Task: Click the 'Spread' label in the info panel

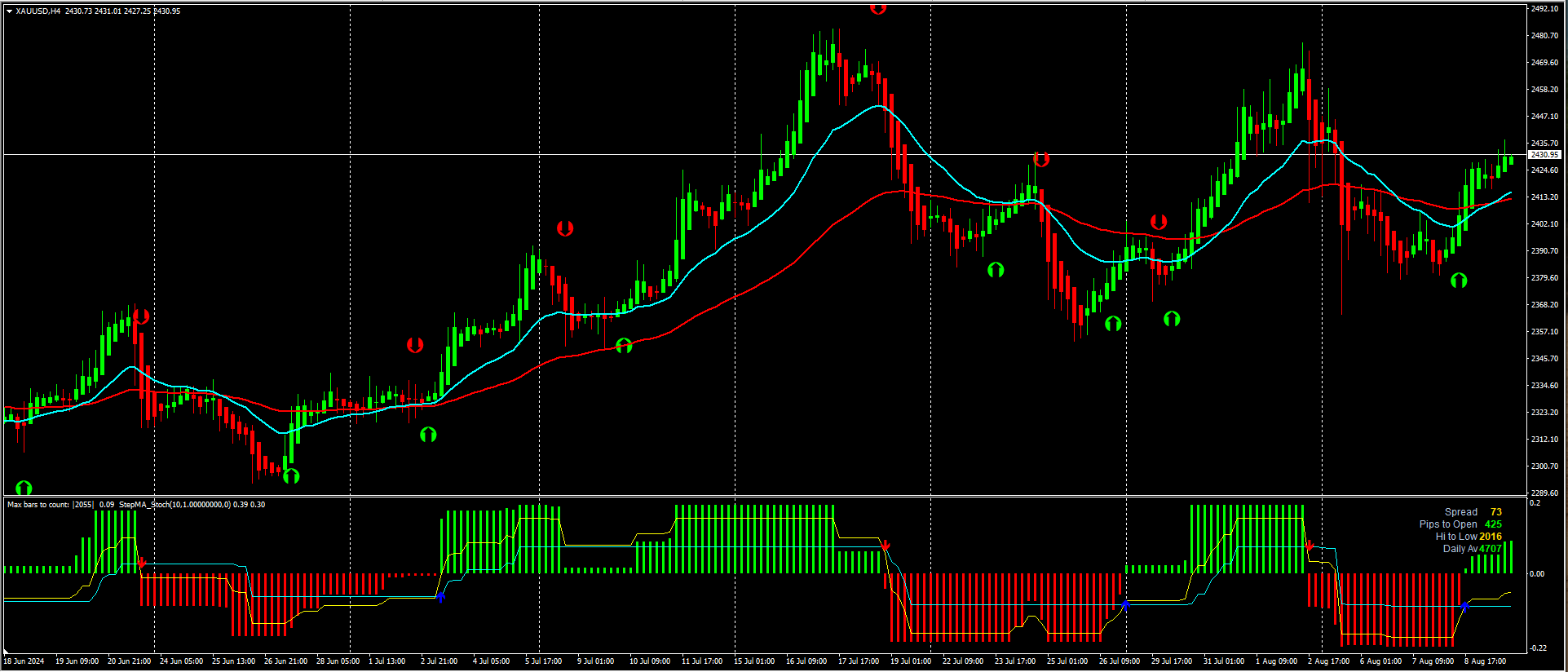Action: pyautogui.click(x=1461, y=512)
